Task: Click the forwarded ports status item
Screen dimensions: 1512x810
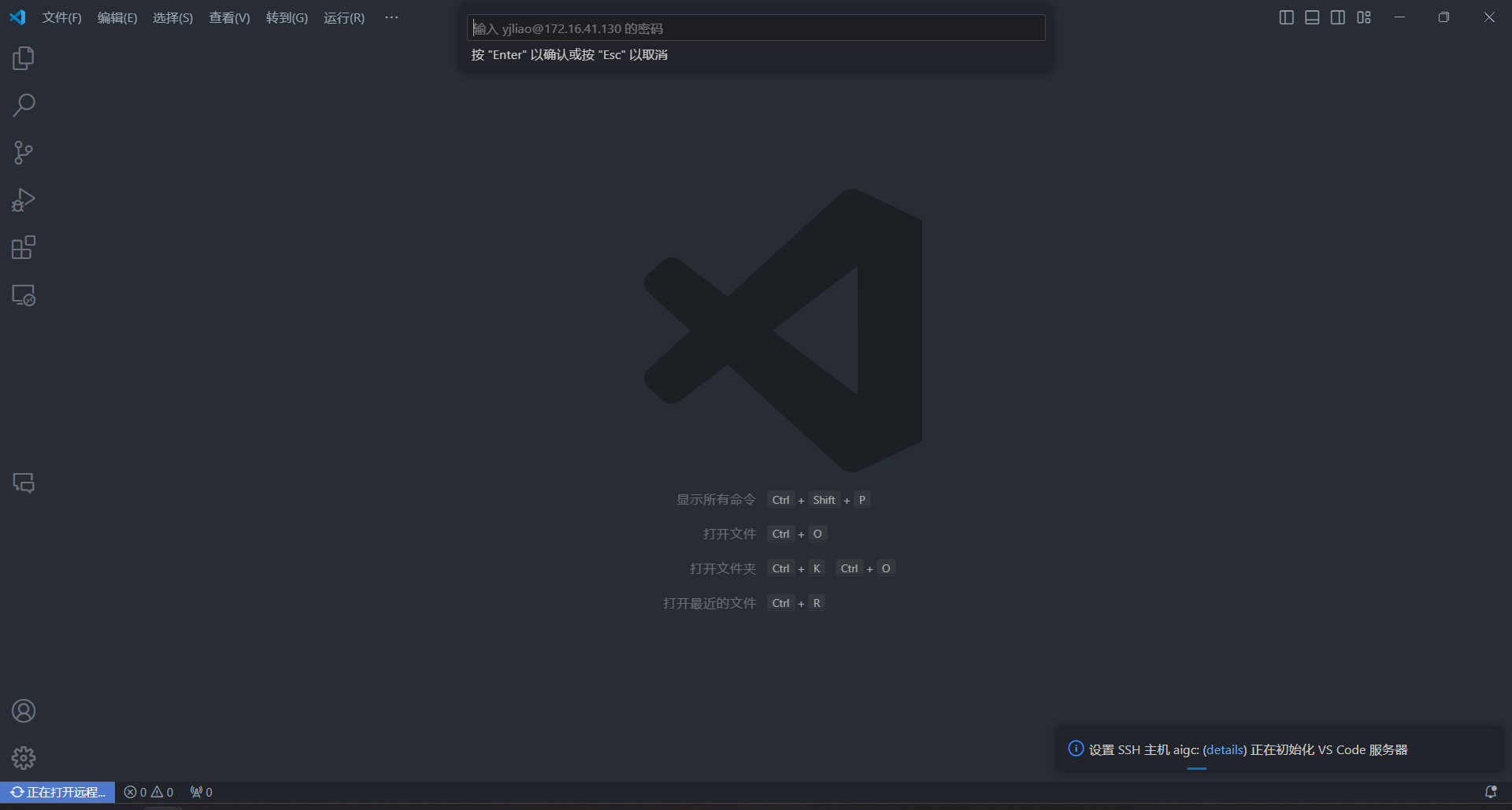Action: point(202,792)
